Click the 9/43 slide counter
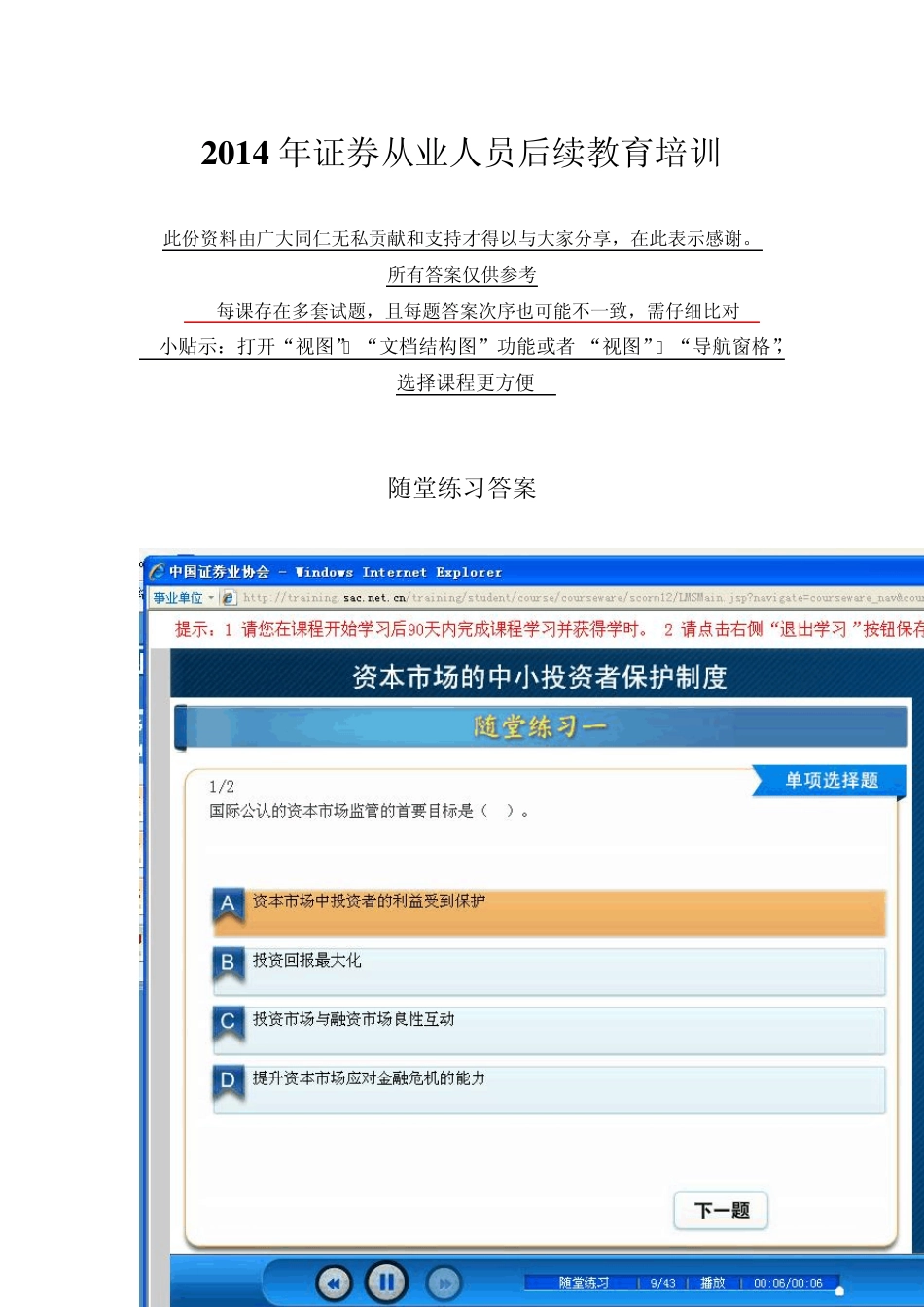Viewport: 924px width, 1307px height. pyautogui.click(x=662, y=1283)
